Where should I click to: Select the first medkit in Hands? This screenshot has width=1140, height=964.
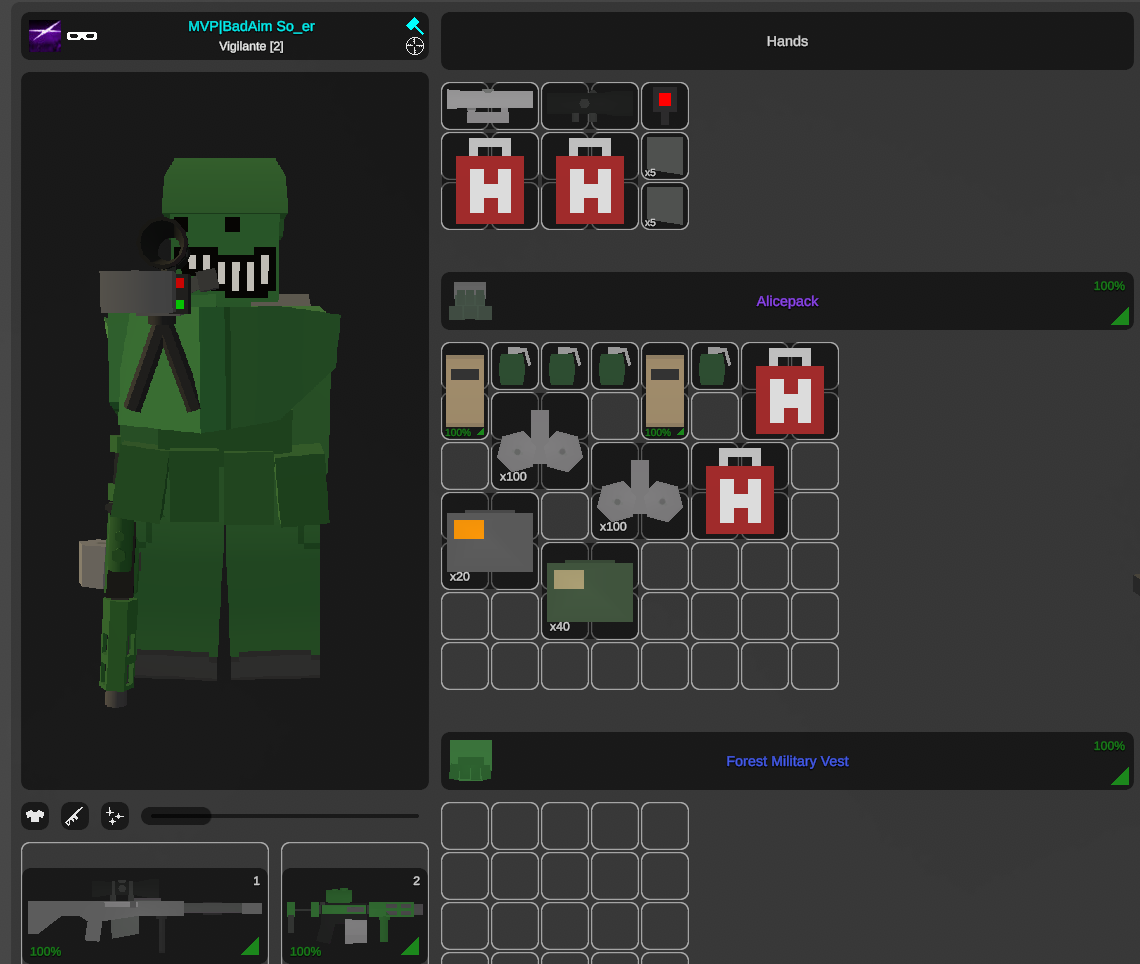490,181
